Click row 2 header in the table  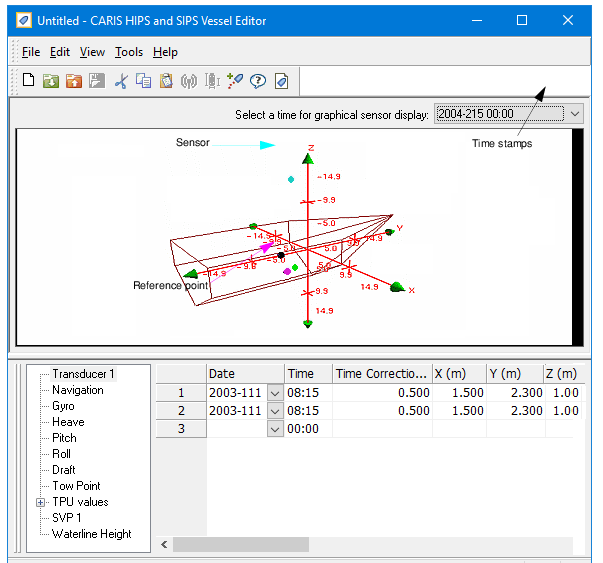pyautogui.click(x=181, y=411)
